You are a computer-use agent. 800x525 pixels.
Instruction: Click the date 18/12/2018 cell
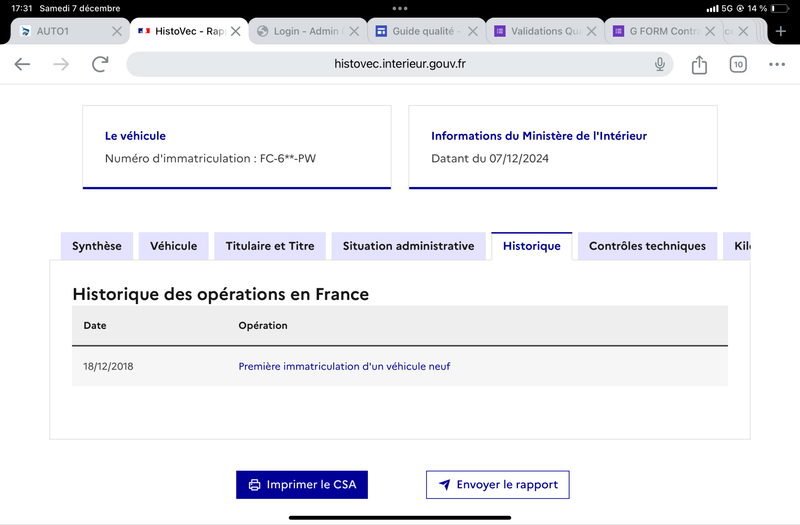[x=108, y=366]
